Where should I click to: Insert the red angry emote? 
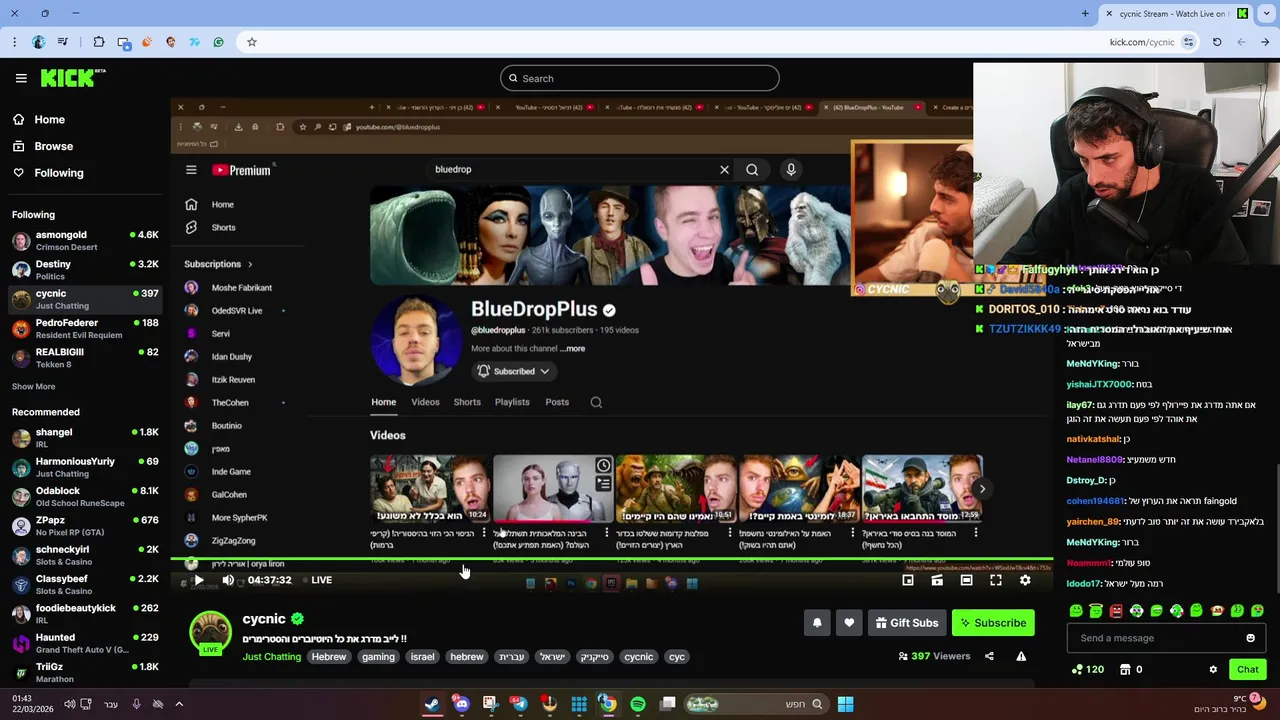click(1116, 611)
